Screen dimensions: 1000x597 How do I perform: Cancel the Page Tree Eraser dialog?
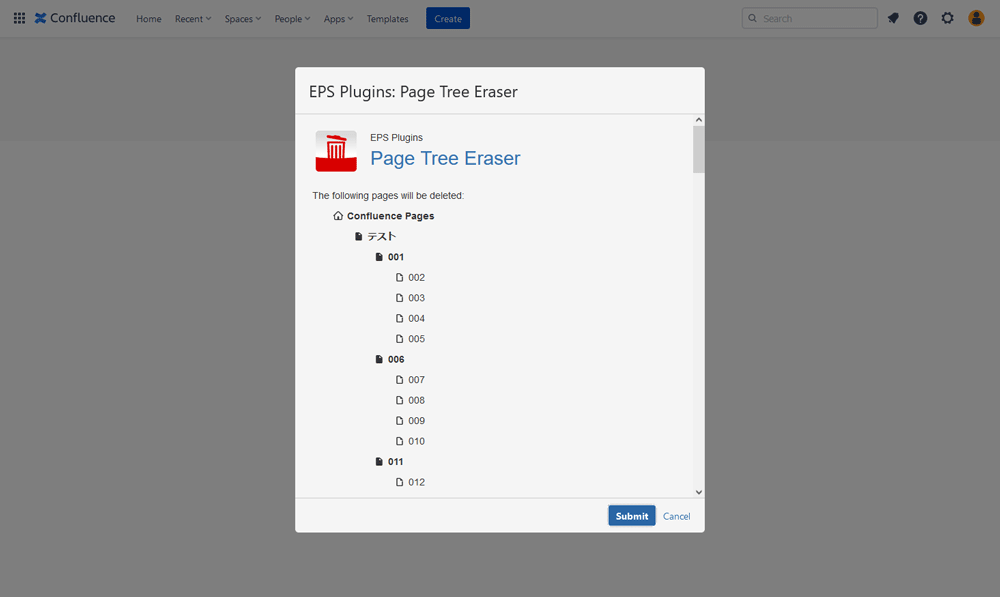(676, 516)
